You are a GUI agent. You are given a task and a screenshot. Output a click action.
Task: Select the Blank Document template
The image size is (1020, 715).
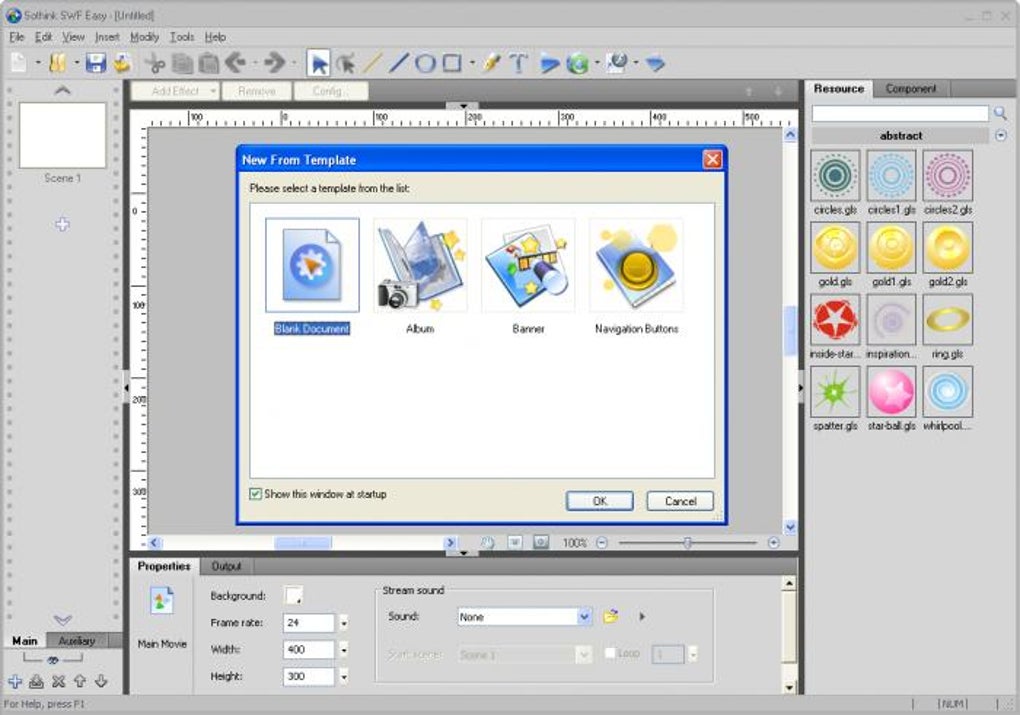click(x=312, y=277)
